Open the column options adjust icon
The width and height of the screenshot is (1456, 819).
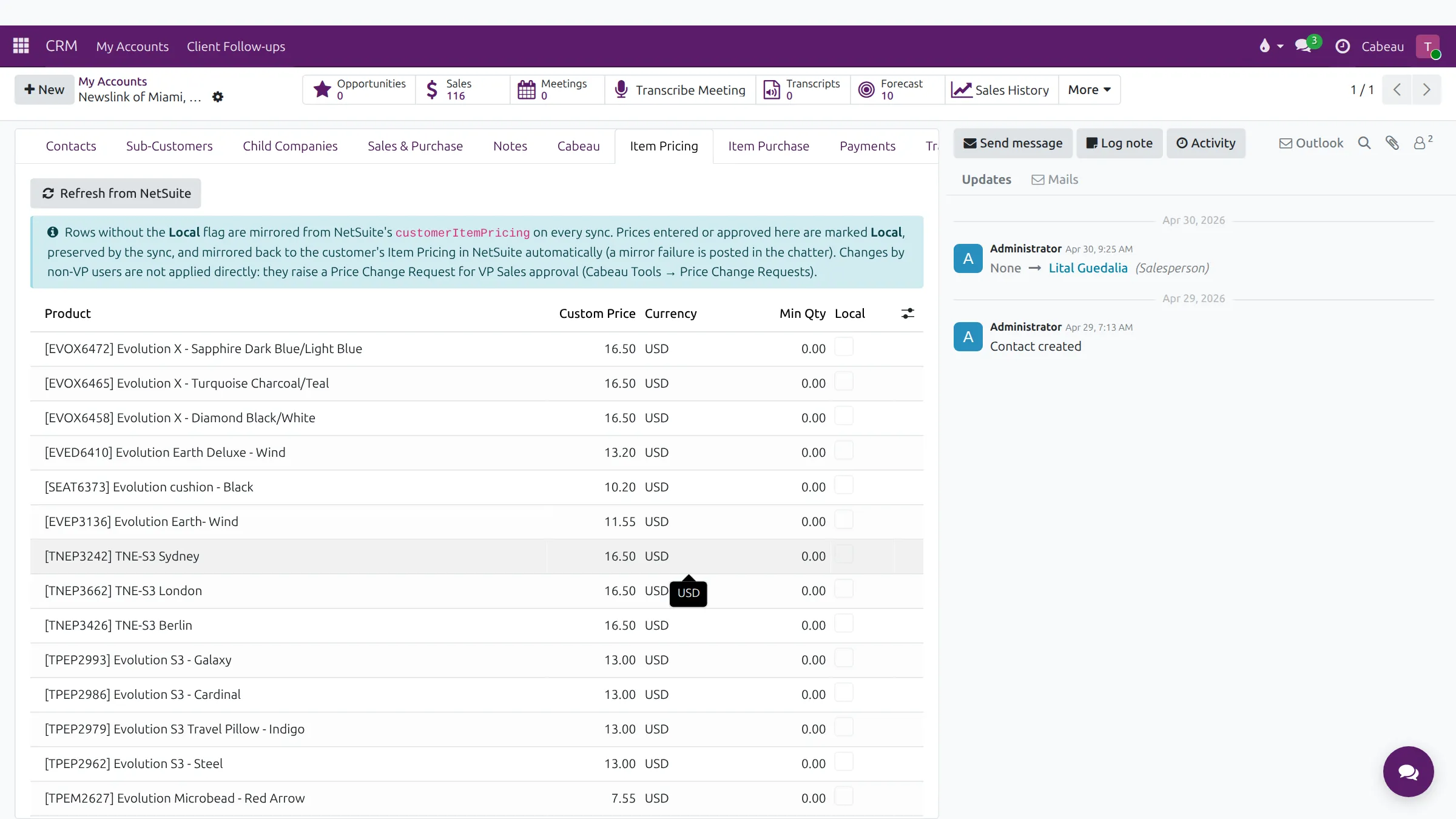[x=908, y=314]
